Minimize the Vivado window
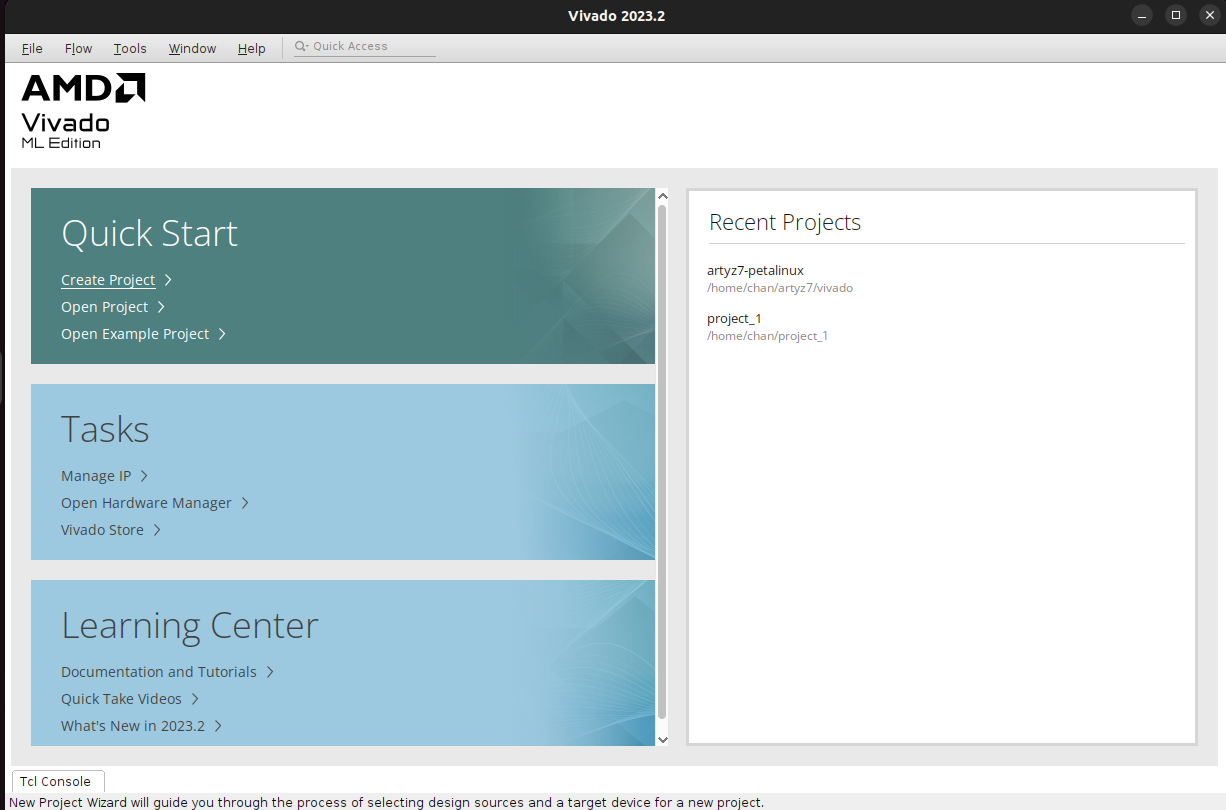1226x810 pixels. coord(1142,15)
